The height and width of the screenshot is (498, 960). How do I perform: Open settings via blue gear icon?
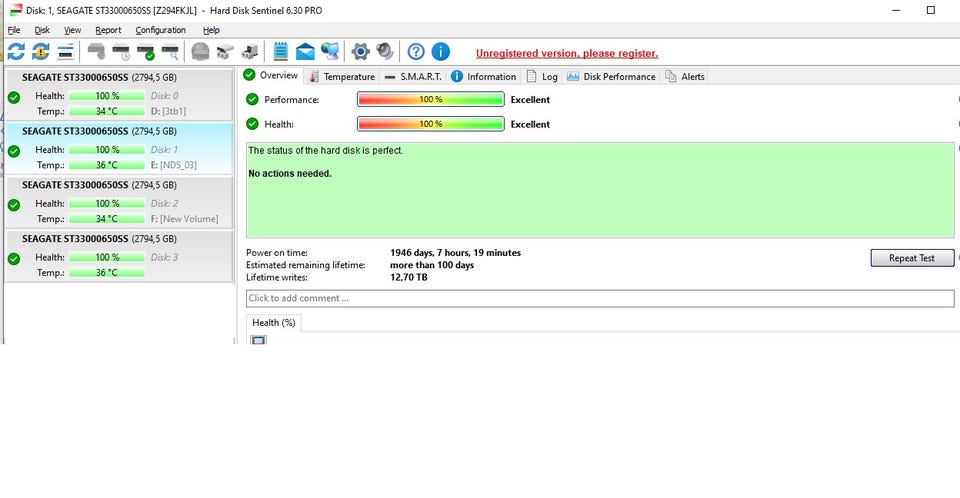click(361, 52)
